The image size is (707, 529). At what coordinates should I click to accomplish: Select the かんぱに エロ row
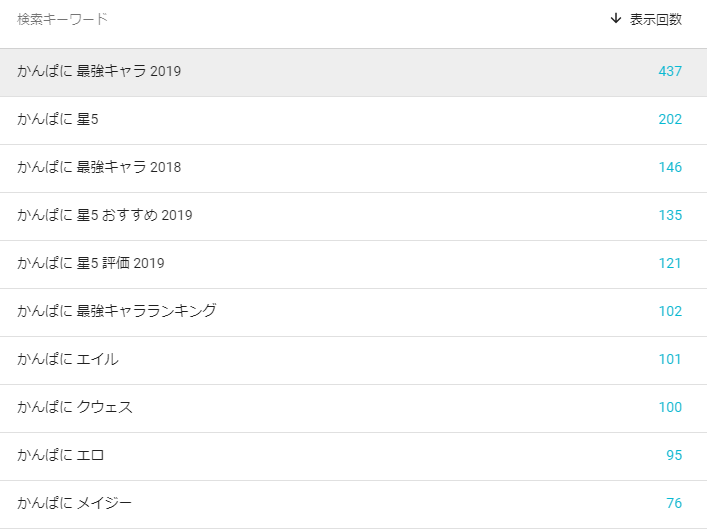354,456
